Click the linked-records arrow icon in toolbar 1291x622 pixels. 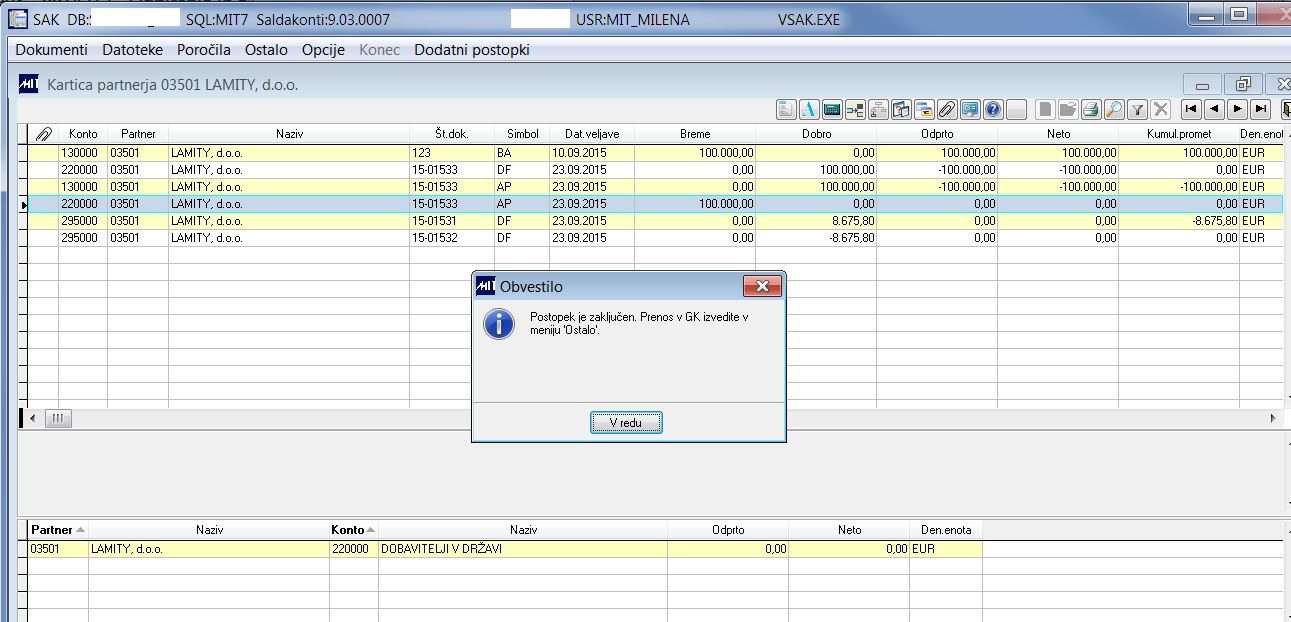[x=855, y=109]
